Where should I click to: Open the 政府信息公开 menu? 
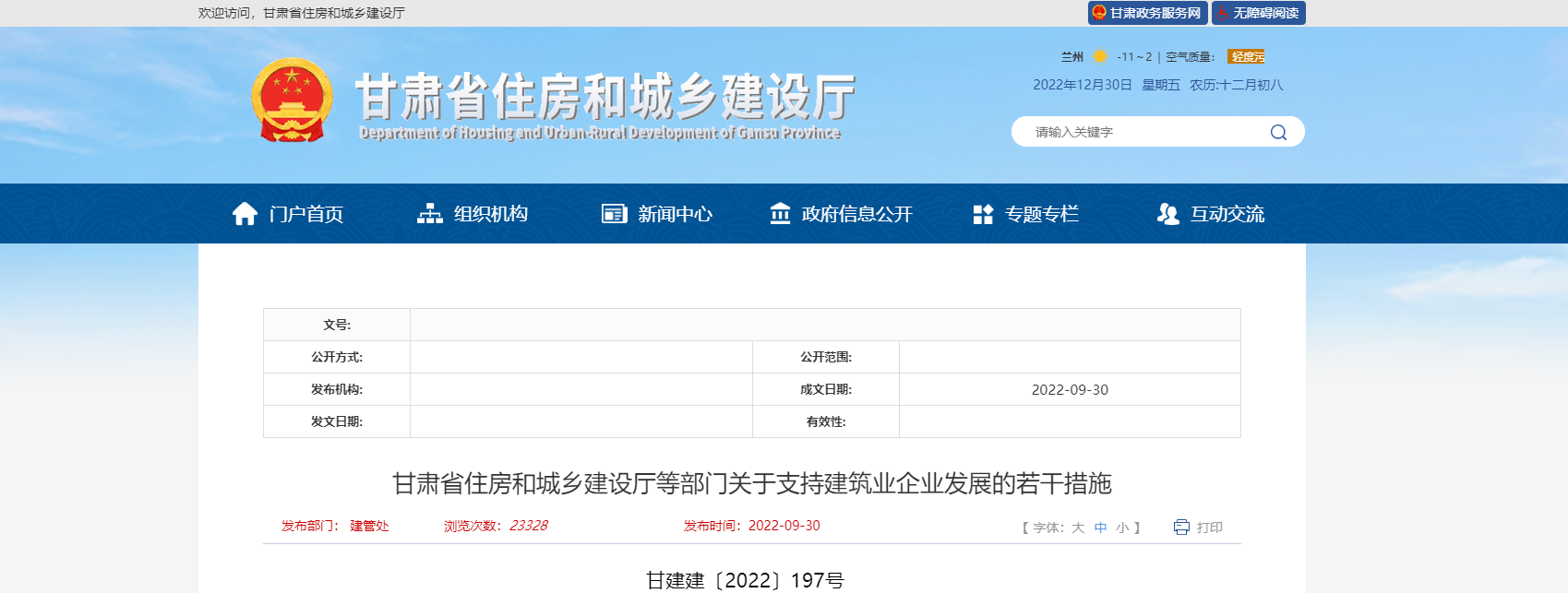[x=856, y=214]
